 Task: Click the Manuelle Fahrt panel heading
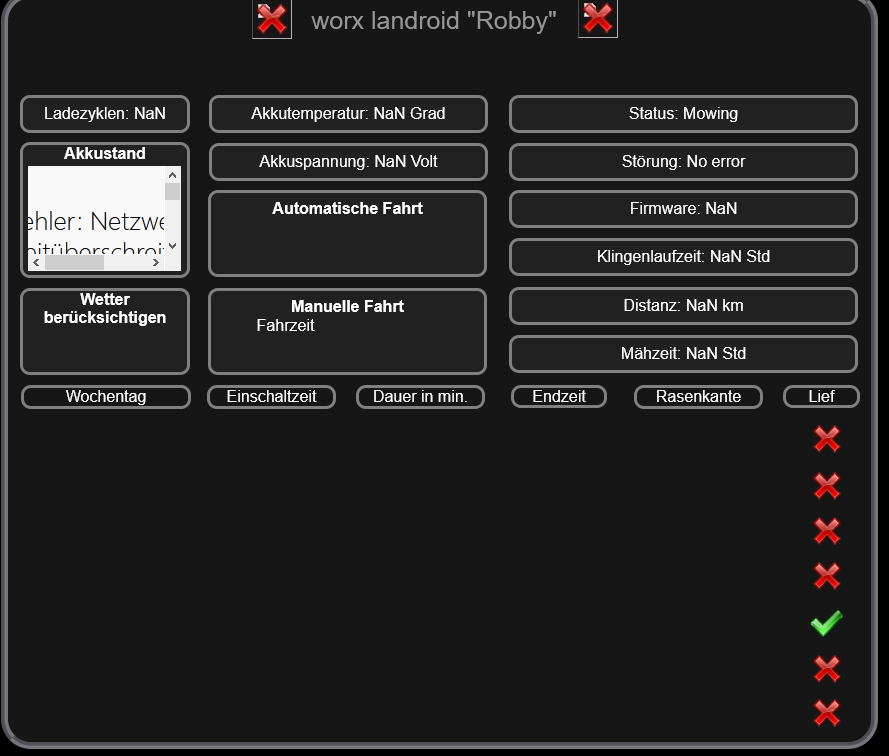348,306
